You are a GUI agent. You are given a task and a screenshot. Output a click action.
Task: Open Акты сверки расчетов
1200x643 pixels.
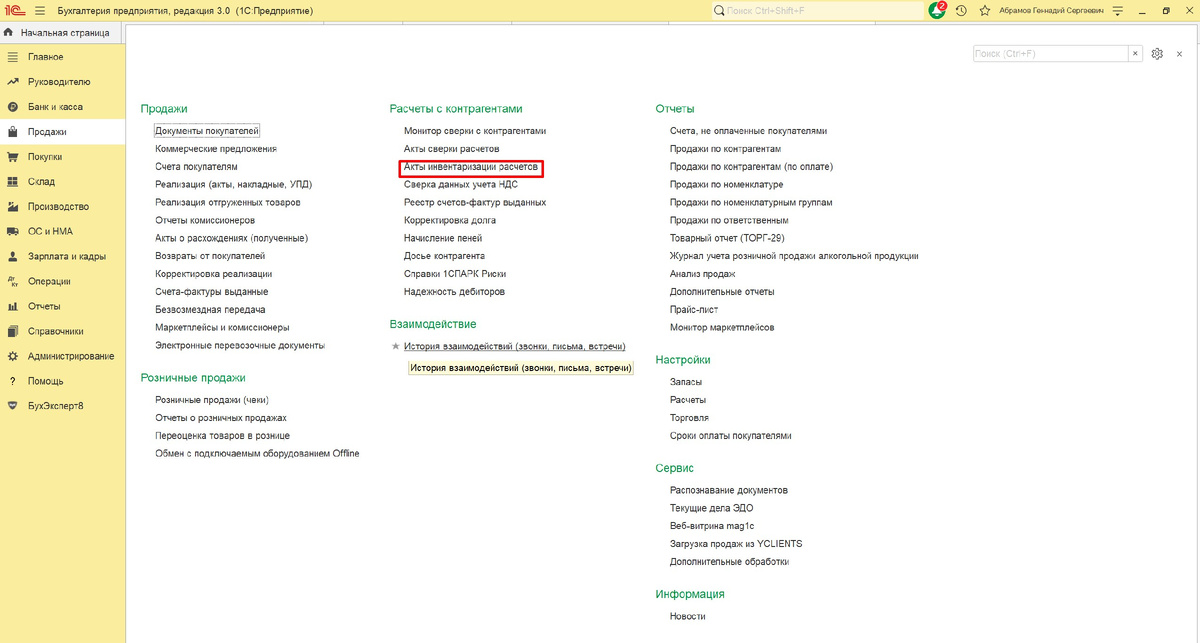pyautogui.click(x=452, y=149)
